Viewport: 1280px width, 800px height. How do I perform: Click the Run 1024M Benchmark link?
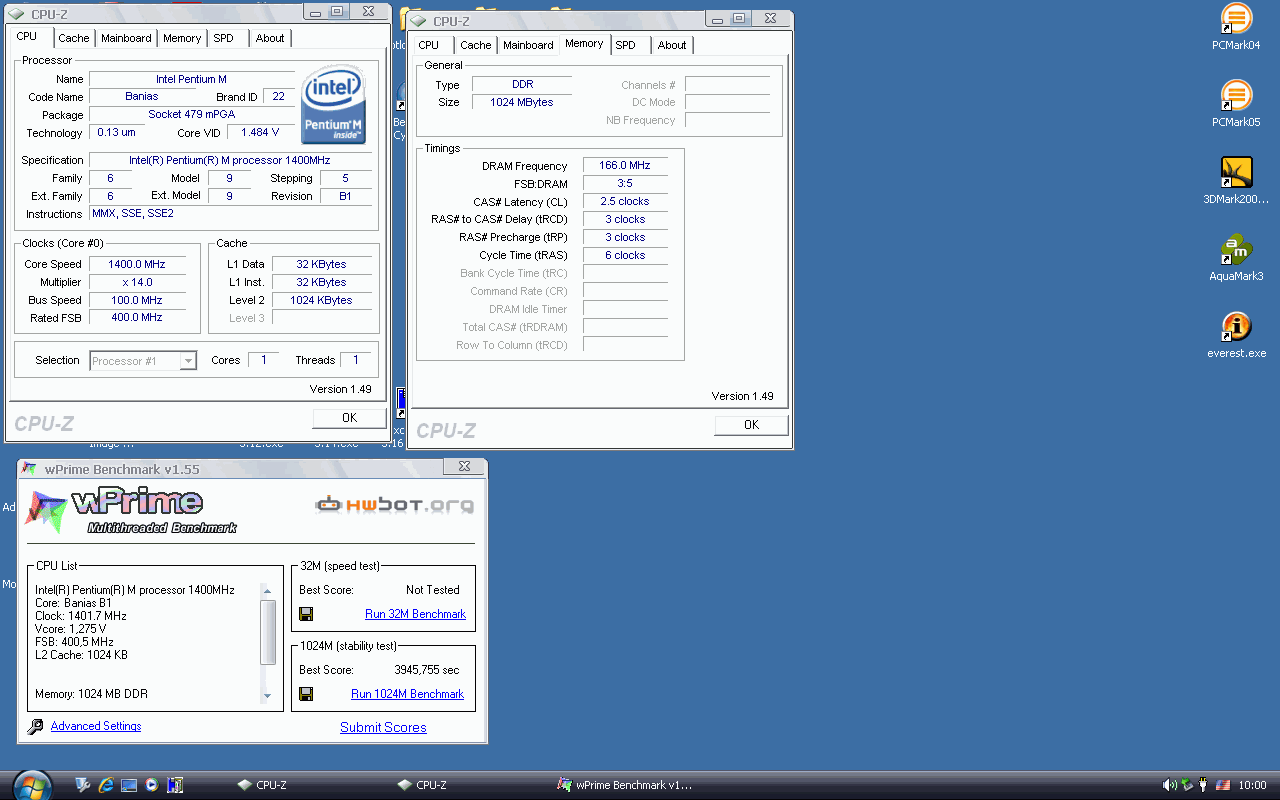pyautogui.click(x=408, y=694)
